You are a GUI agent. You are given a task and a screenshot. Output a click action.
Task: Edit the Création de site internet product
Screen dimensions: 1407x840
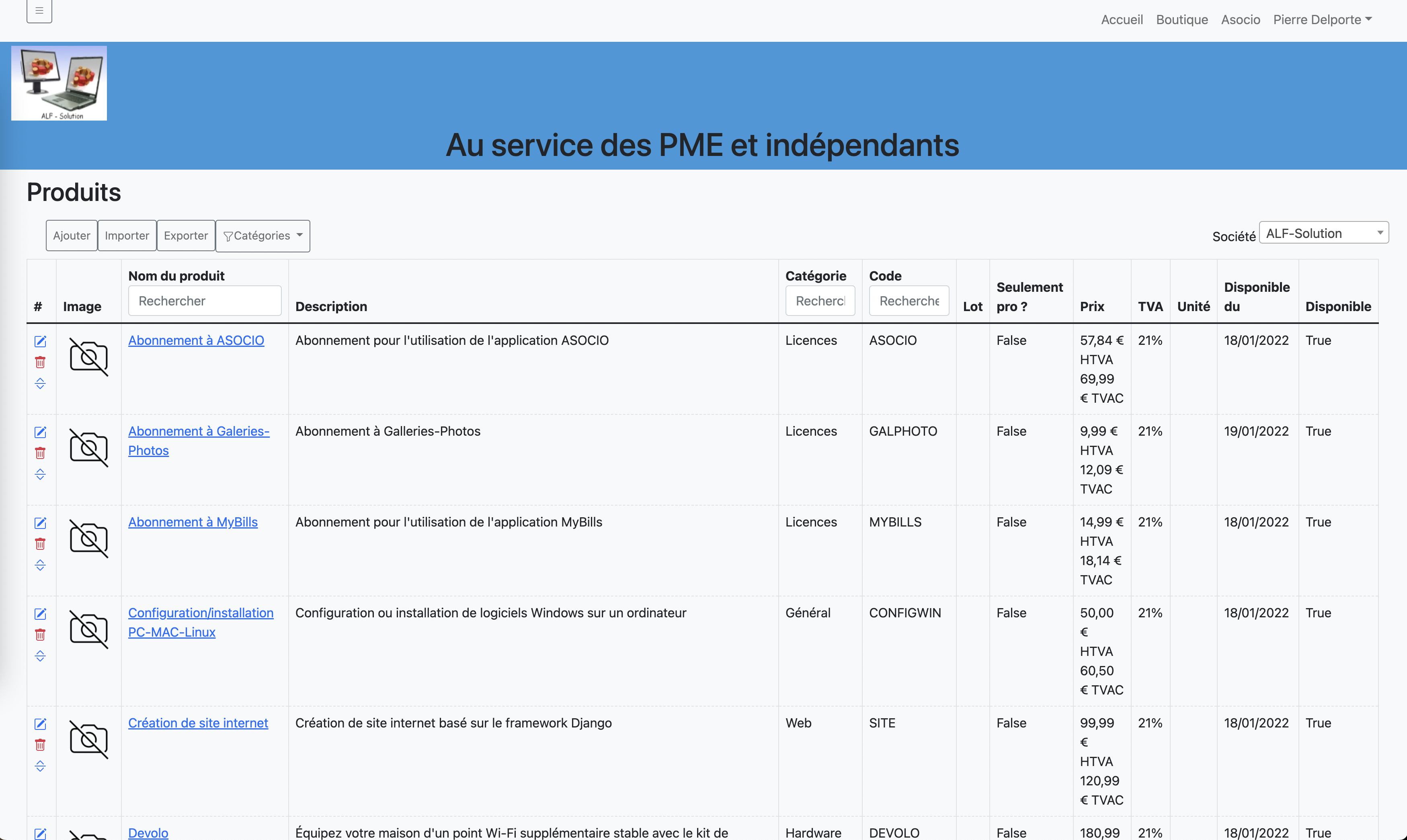coord(40,724)
